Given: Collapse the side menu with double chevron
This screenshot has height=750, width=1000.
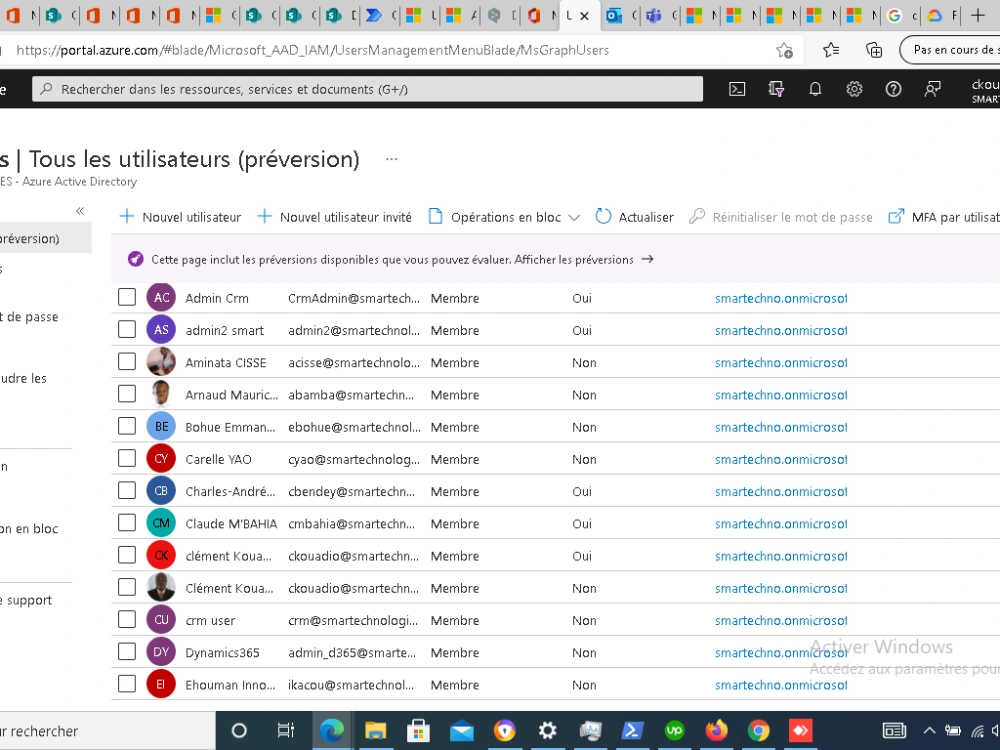Looking at the screenshot, I should (x=80, y=210).
